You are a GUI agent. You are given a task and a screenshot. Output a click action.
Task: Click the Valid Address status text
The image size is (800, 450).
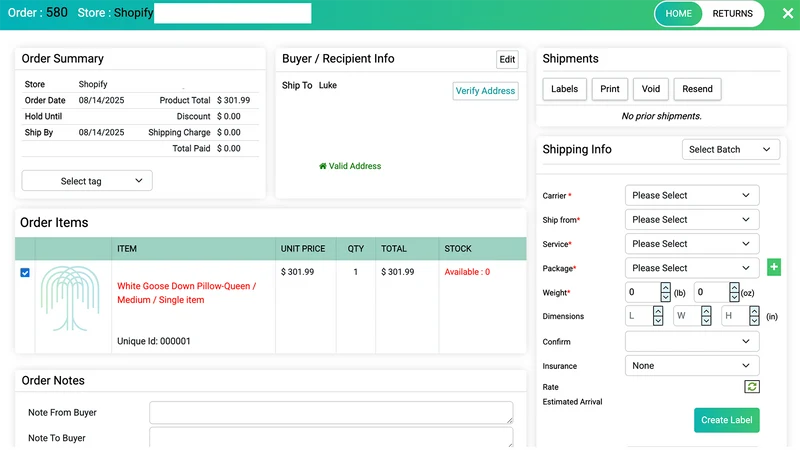355,166
